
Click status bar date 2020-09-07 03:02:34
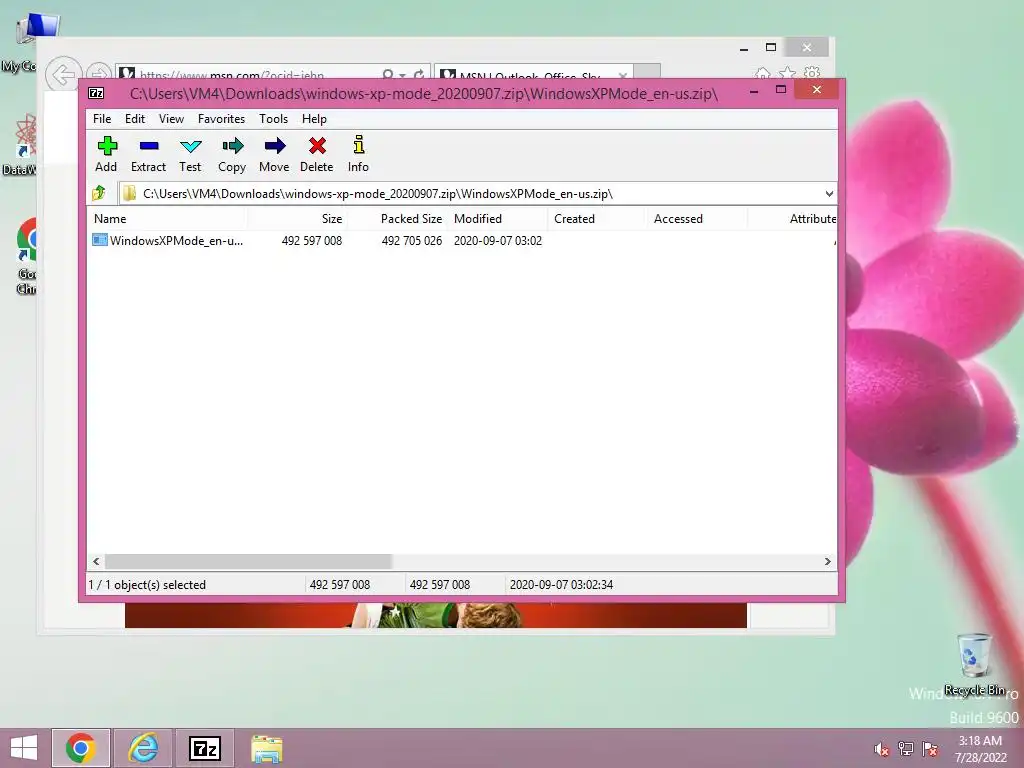click(x=561, y=584)
